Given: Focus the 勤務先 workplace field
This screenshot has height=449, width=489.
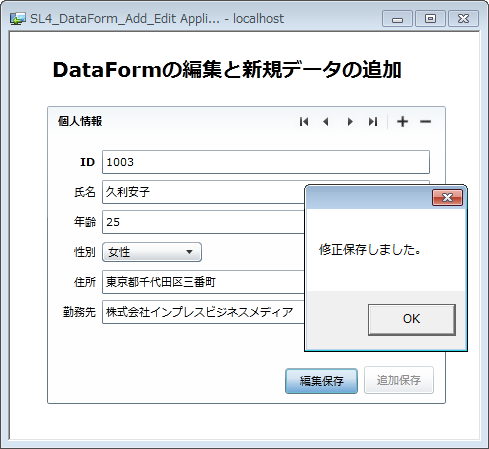Looking at the screenshot, I should (x=203, y=312).
